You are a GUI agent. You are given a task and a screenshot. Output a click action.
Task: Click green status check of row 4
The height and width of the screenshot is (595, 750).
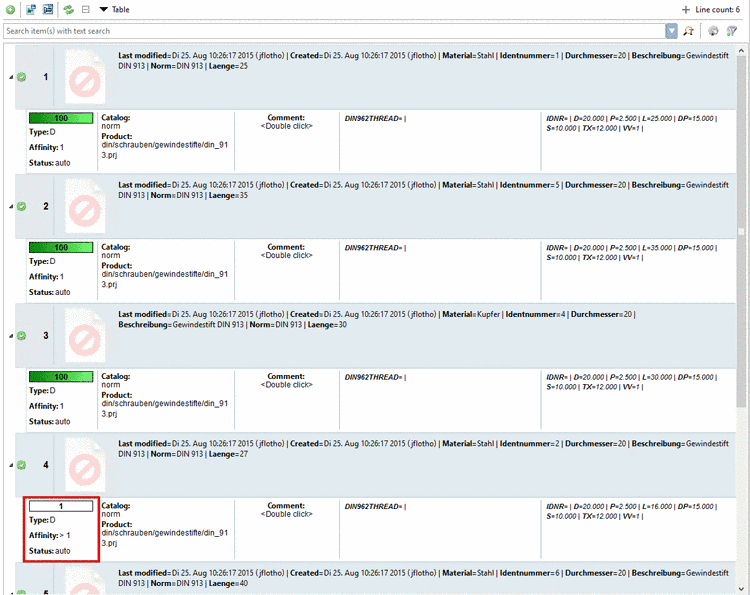click(22, 465)
